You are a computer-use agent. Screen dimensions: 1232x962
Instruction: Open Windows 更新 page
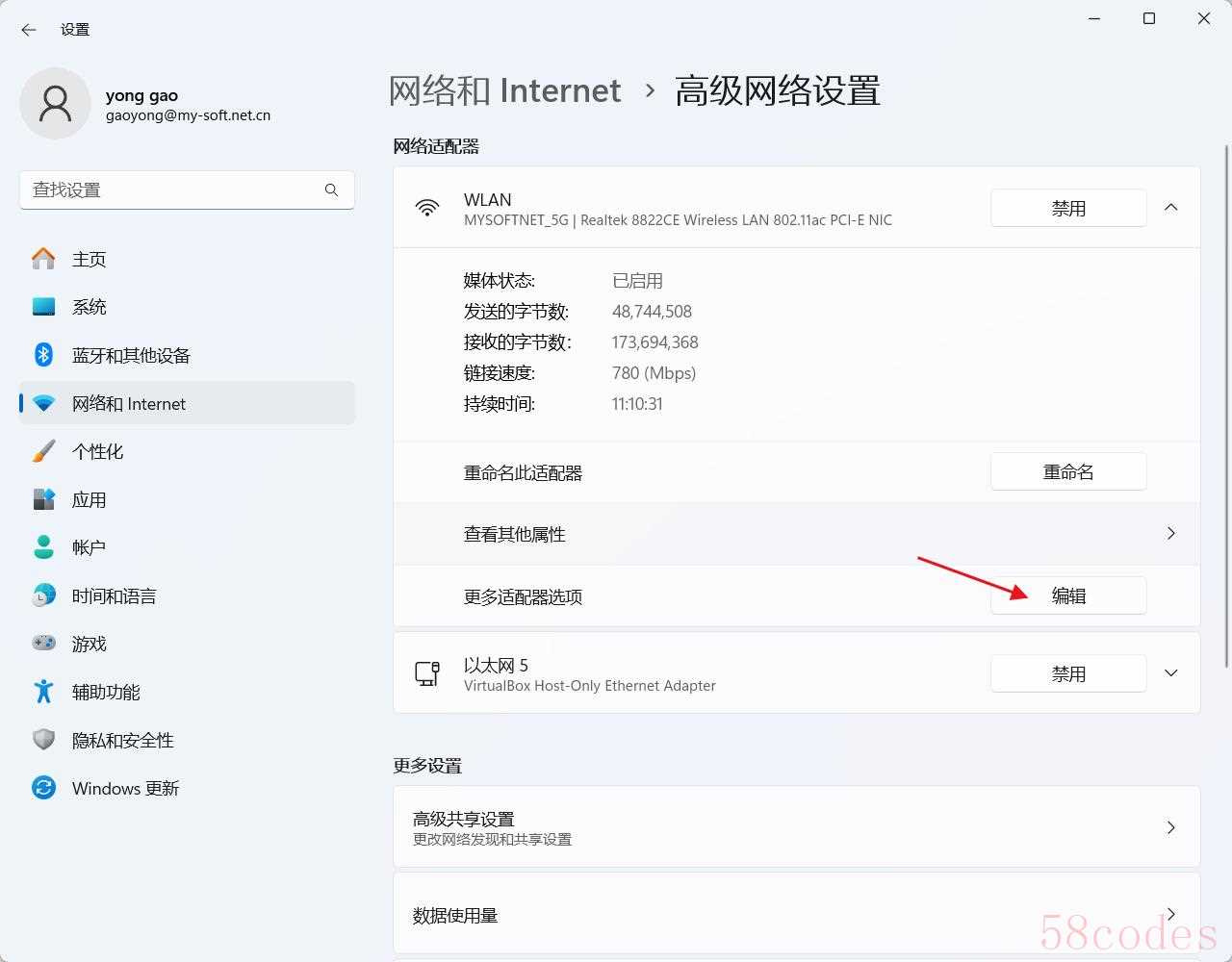pyautogui.click(x=125, y=789)
